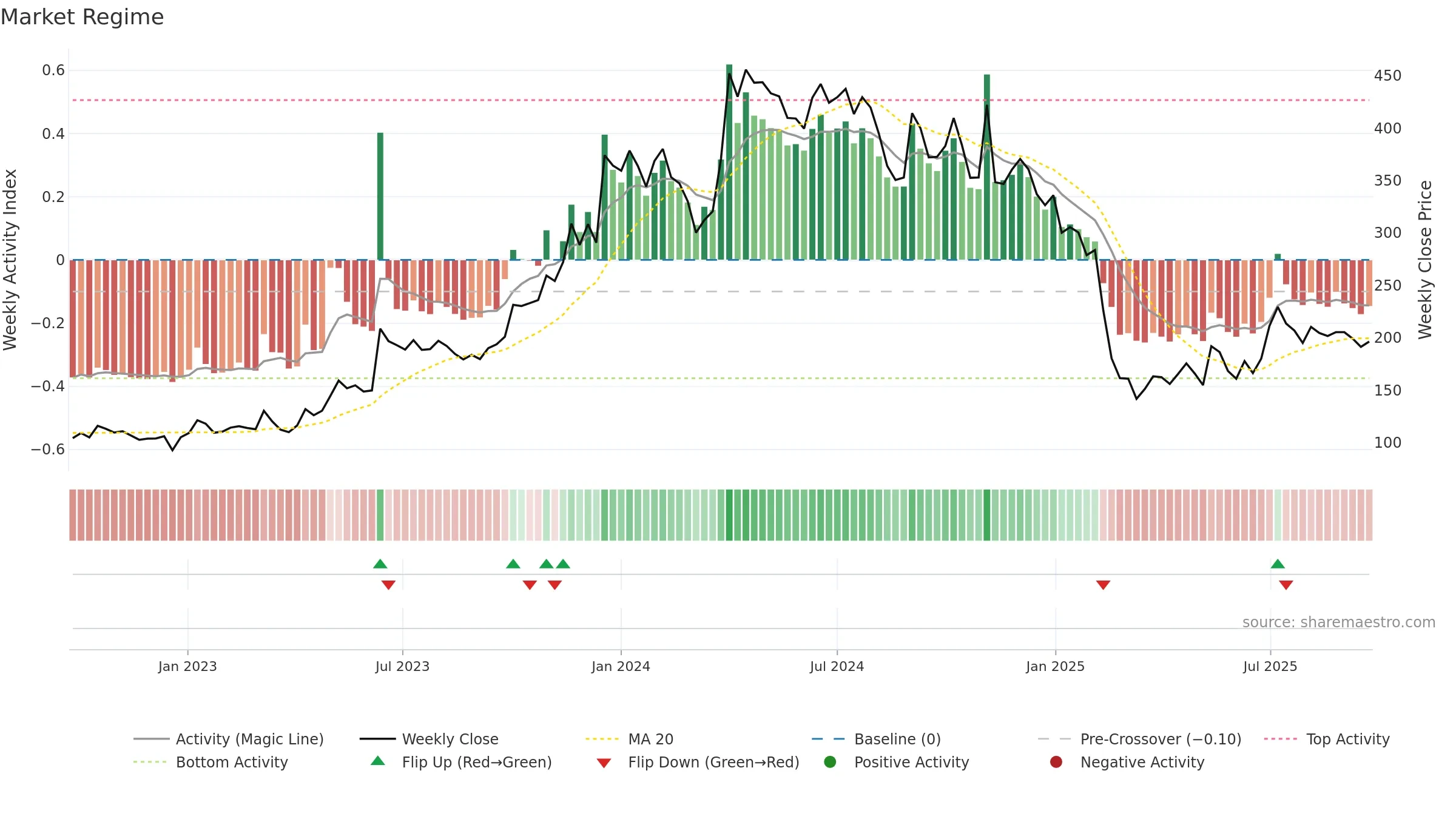Click the −0.6 left axis tick label

coord(48,449)
